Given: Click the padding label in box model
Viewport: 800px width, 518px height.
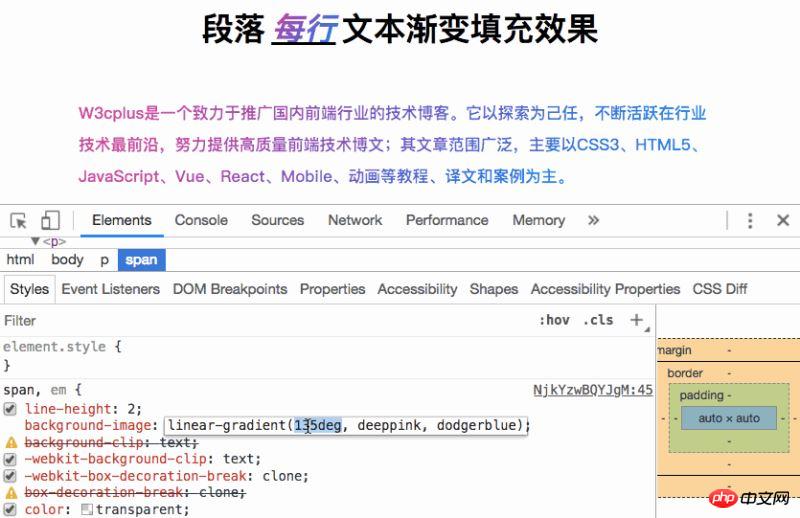Looking at the screenshot, I should point(702,395).
